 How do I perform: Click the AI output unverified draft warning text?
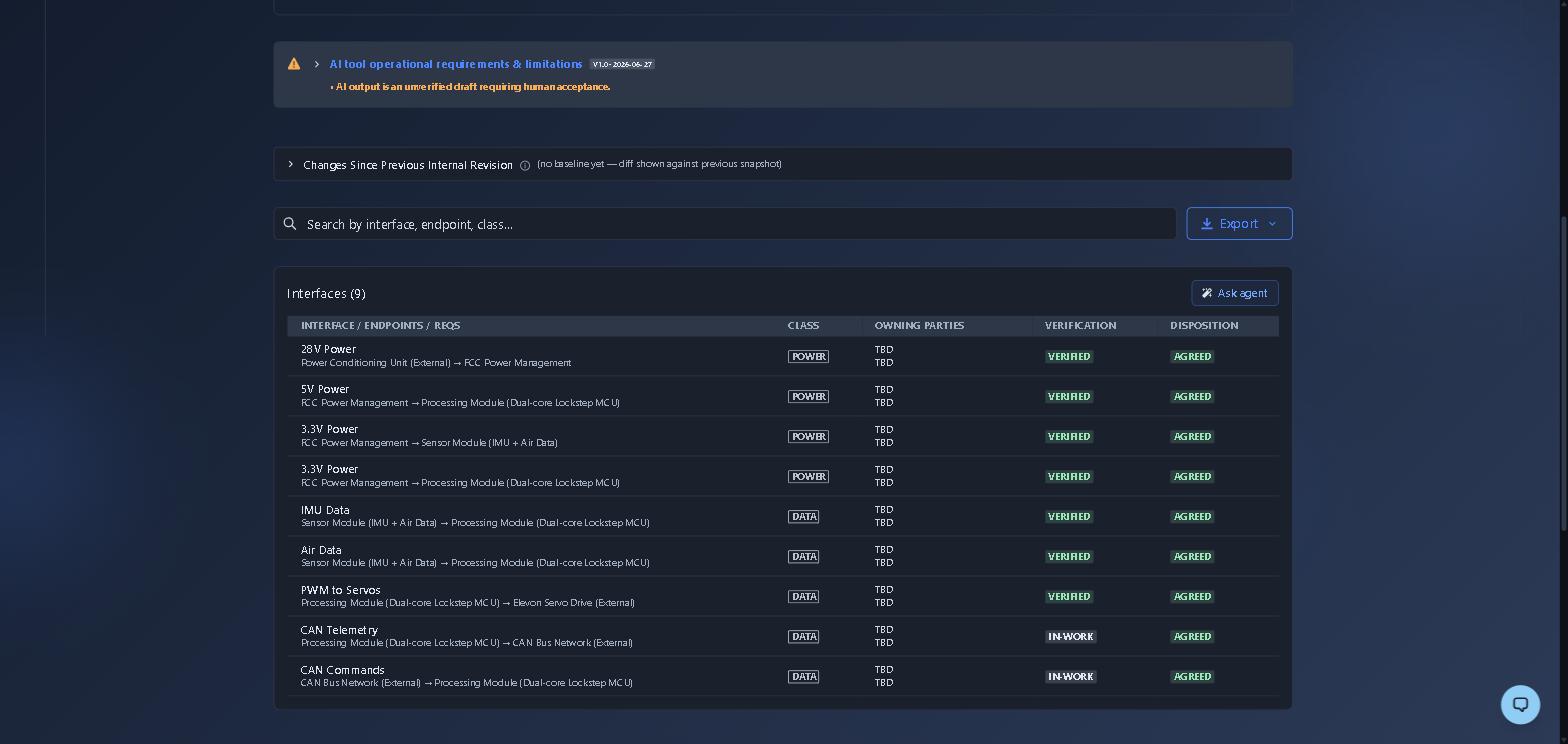[x=472, y=87]
